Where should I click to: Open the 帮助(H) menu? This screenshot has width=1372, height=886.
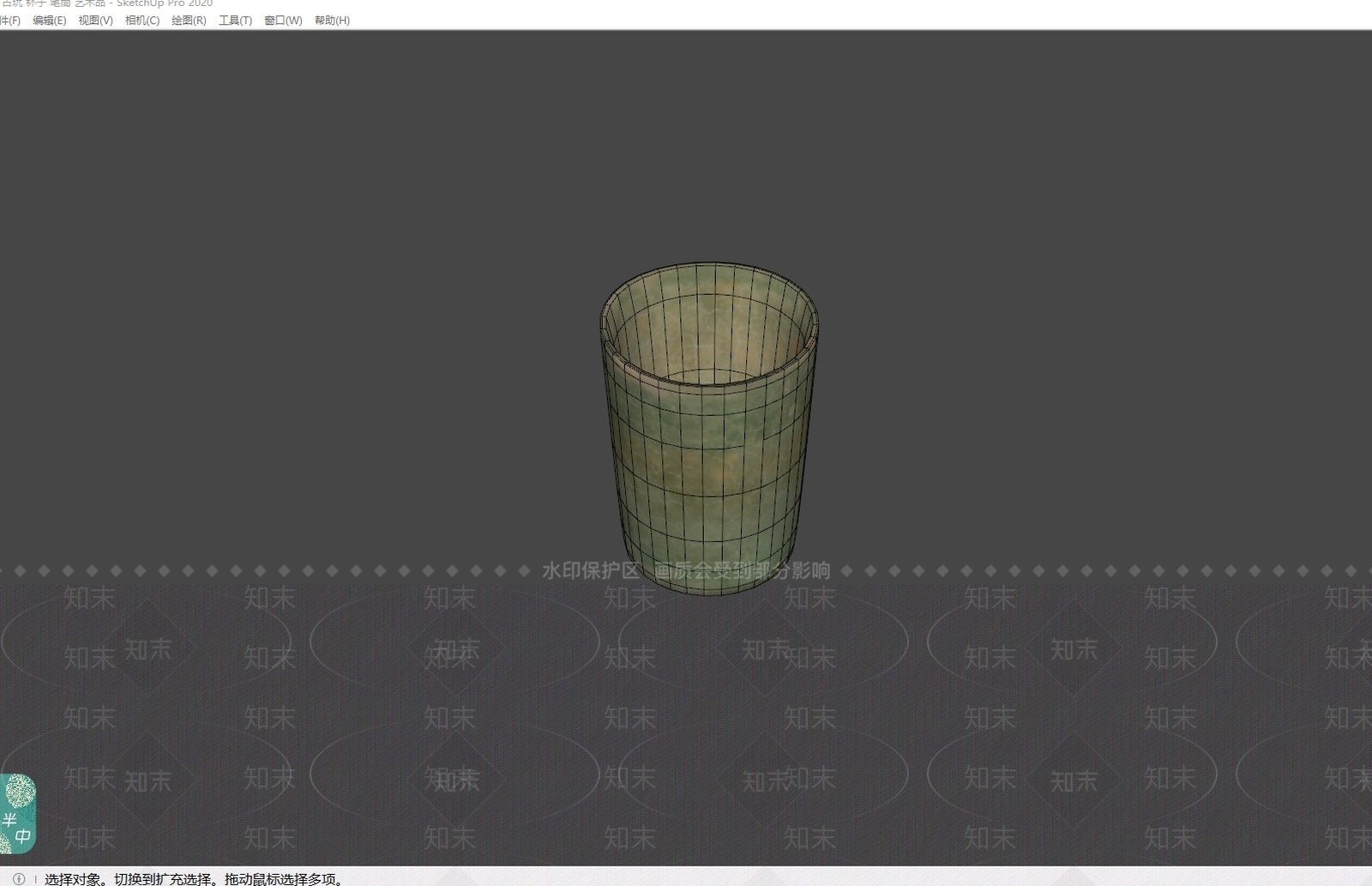tap(332, 21)
